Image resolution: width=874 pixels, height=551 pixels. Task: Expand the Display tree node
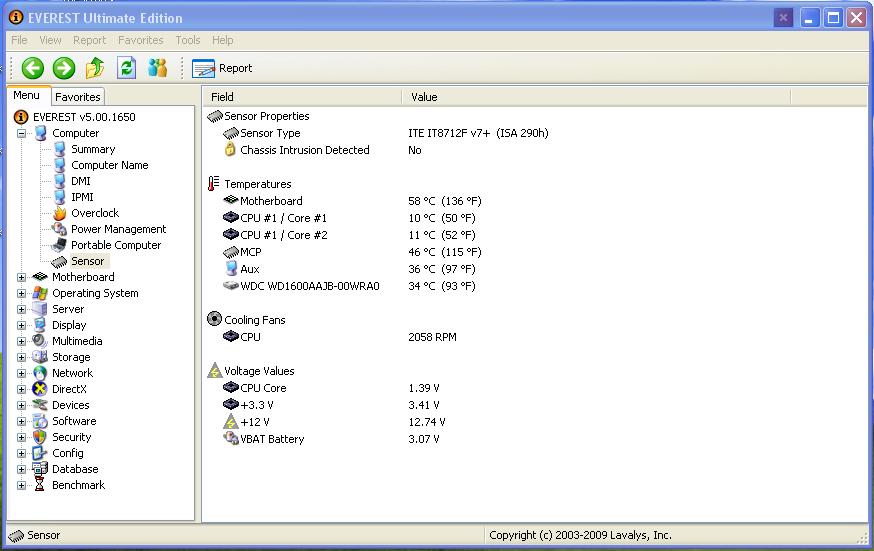[x=21, y=325]
